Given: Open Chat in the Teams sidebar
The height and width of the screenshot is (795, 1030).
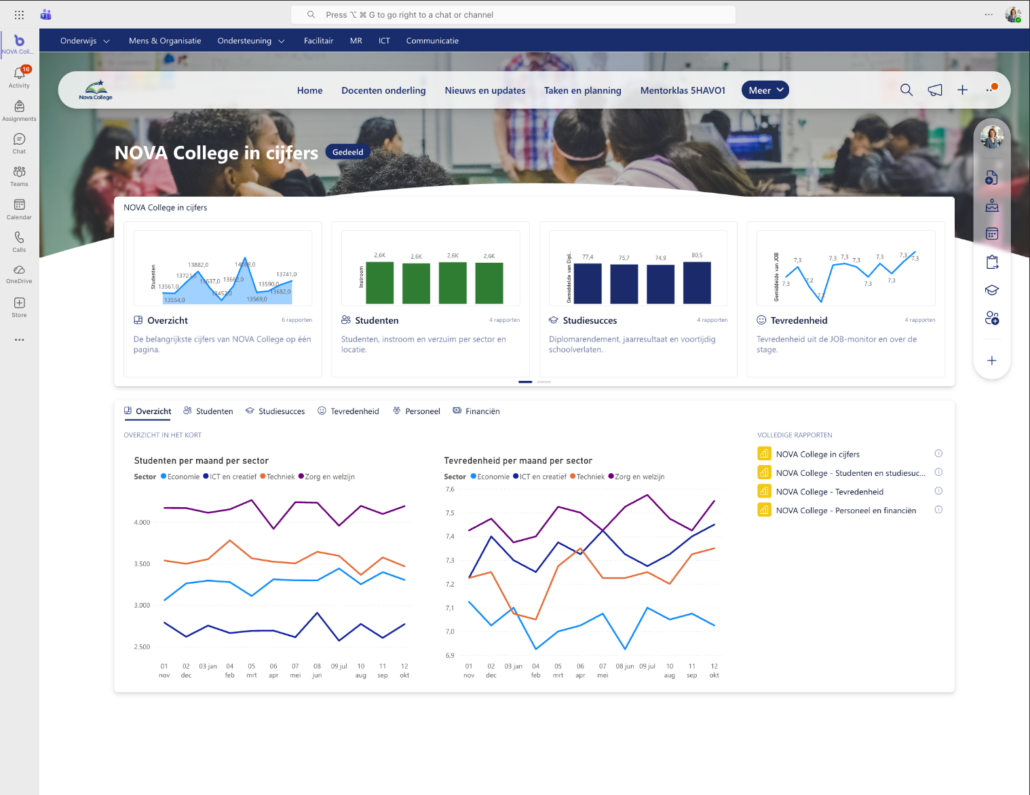Looking at the screenshot, I should coord(19,143).
